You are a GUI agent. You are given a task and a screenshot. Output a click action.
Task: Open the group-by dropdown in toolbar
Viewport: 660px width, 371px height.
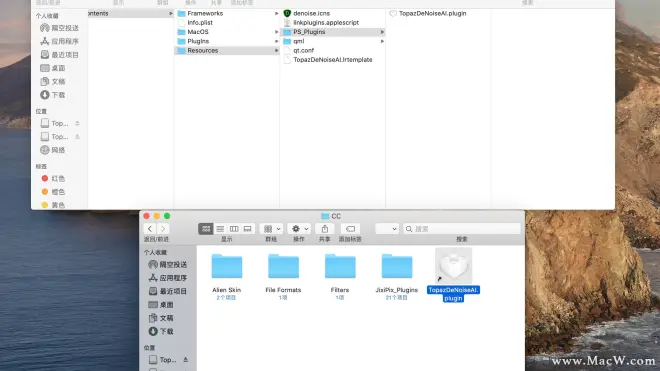point(271,229)
